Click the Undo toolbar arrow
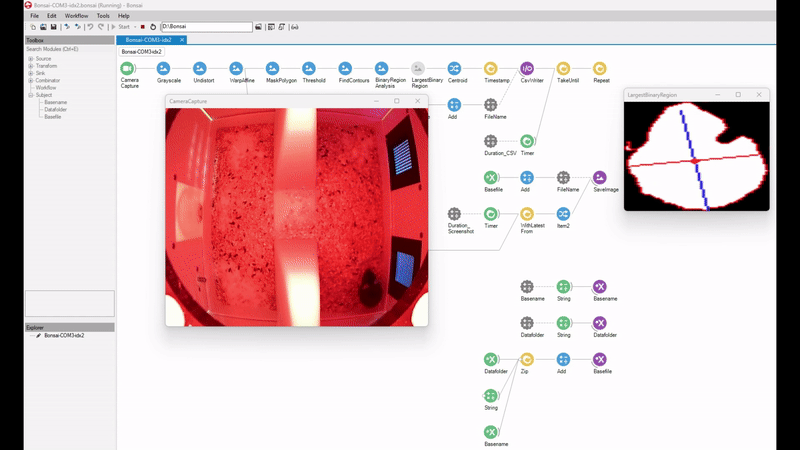The height and width of the screenshot is (450, 800). tap(90, 27)
